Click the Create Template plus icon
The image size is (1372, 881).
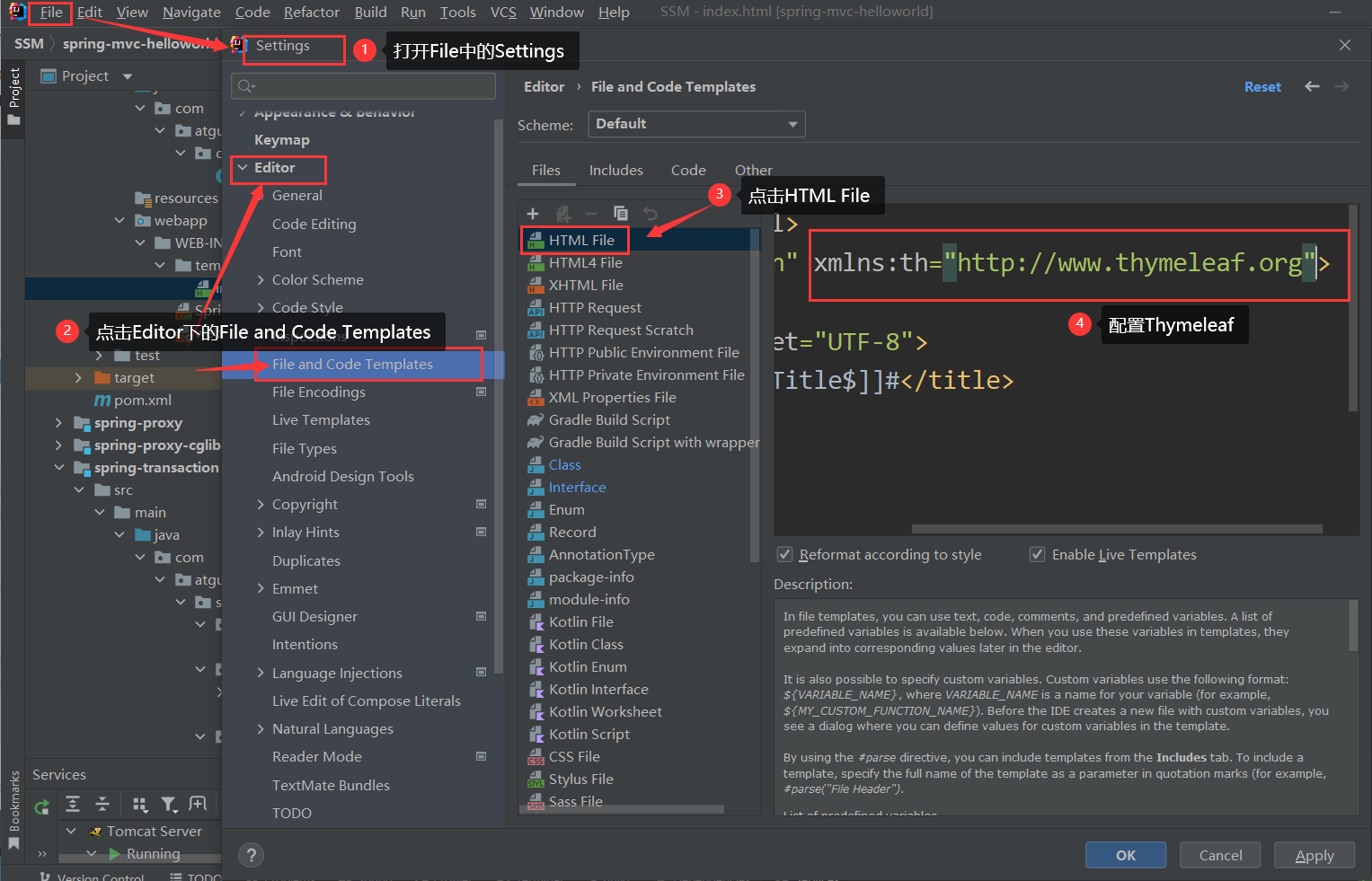click(x=533, y=214)
